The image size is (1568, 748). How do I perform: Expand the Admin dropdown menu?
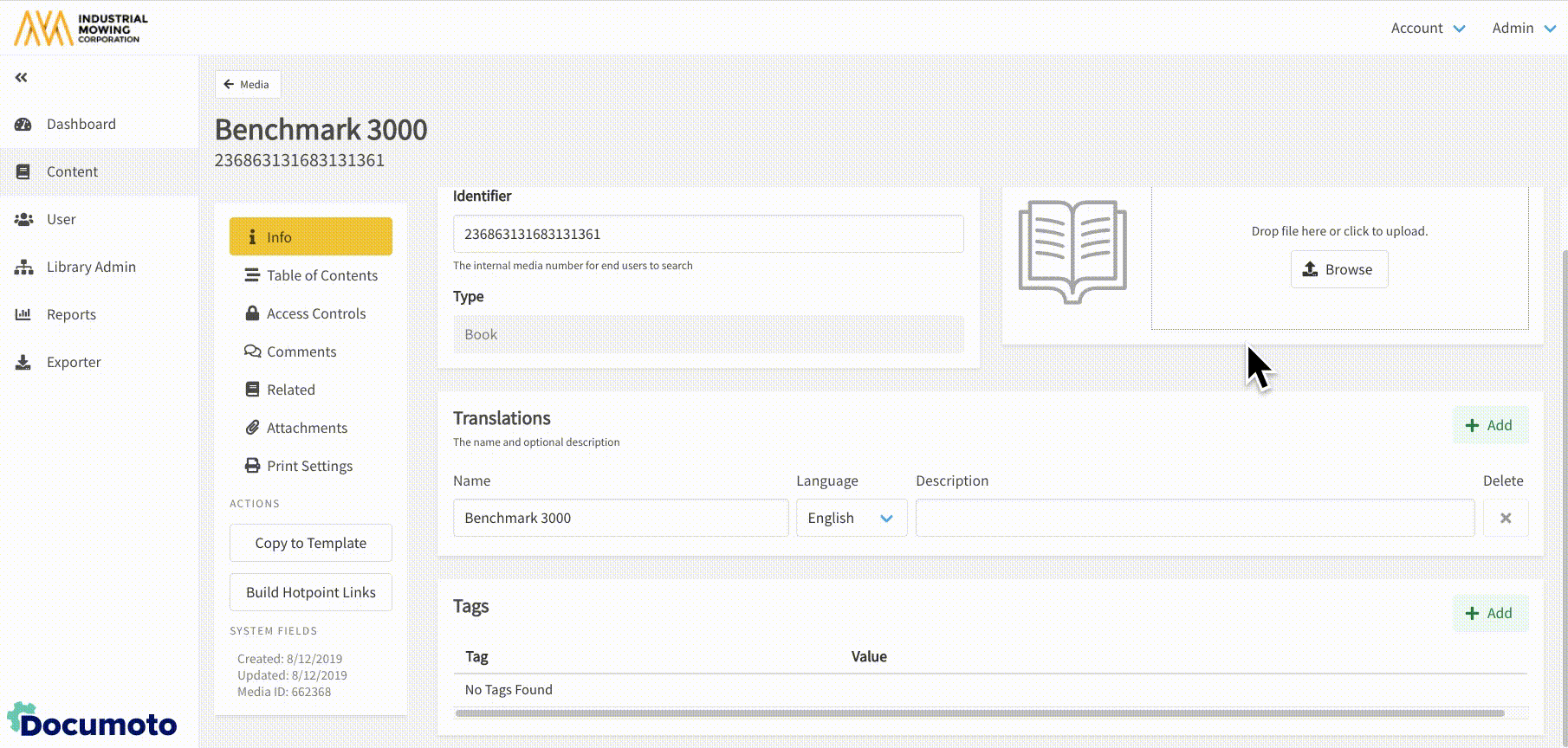click(1523, 28)
